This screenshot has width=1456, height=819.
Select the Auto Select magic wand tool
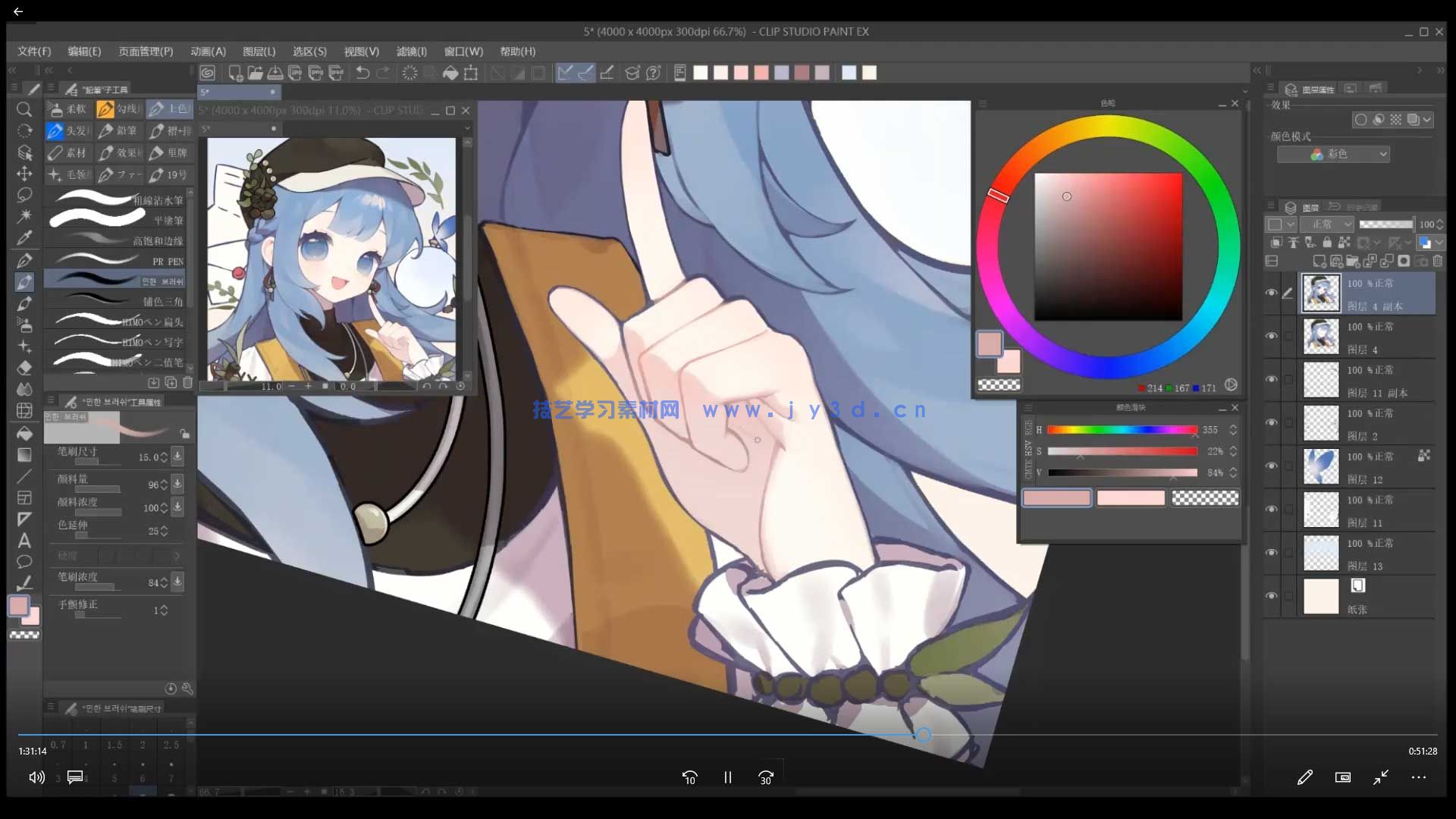(24, 216)
